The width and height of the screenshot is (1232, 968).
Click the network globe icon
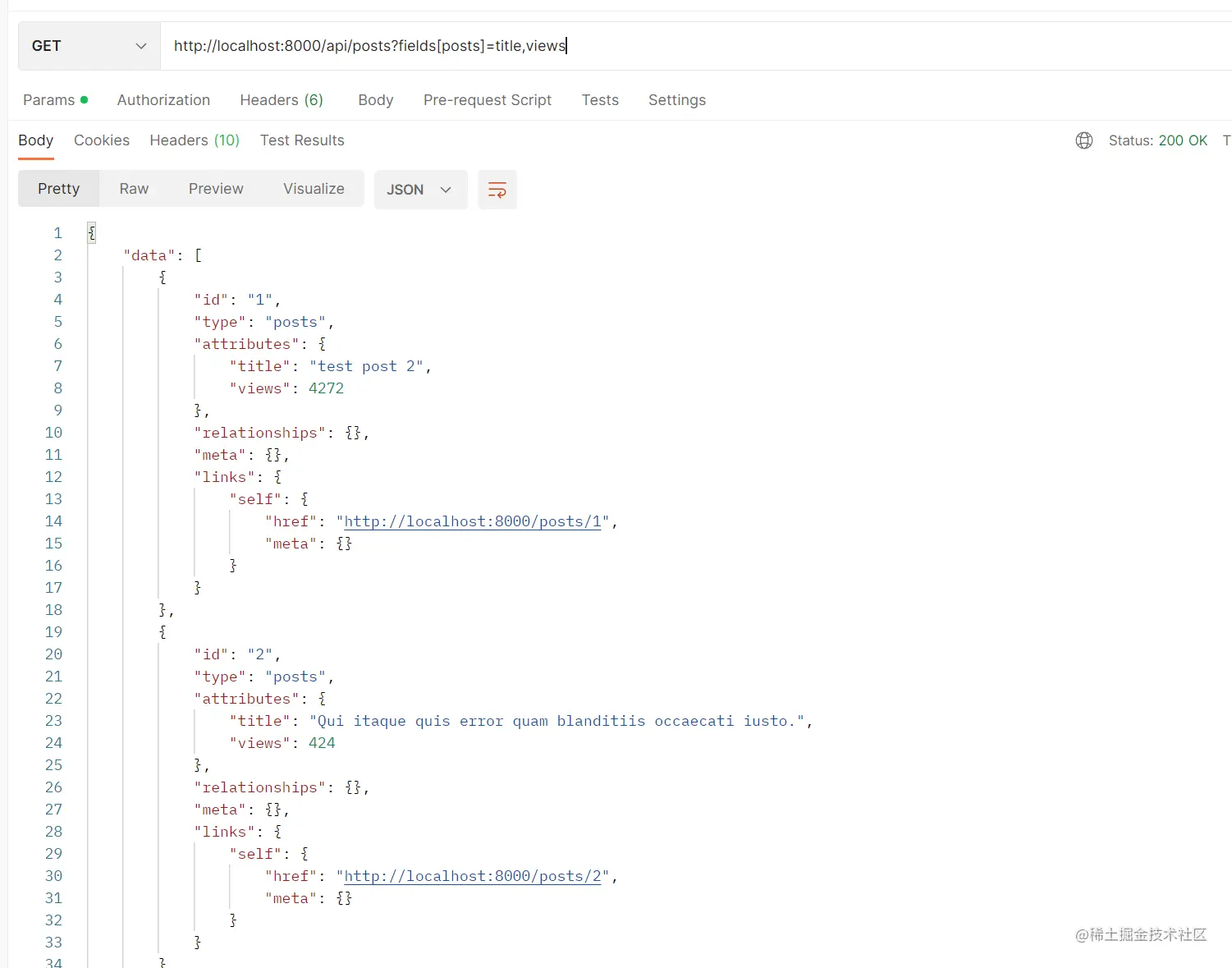(1084, 140)
